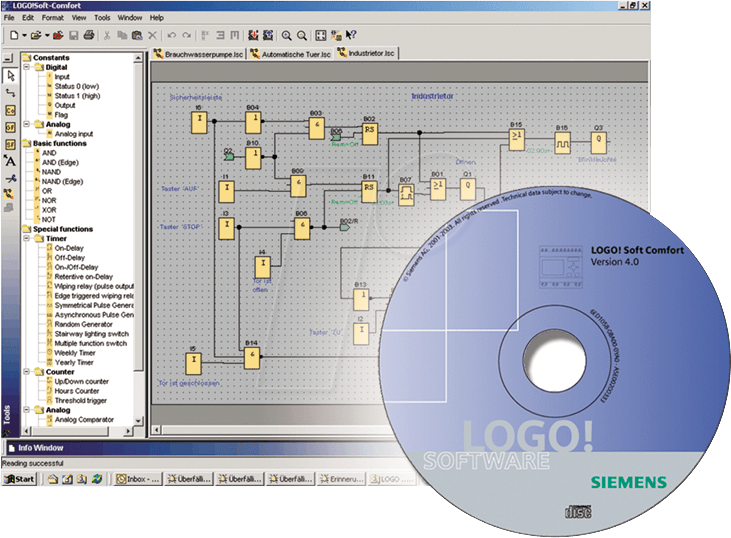Open the Inbox taskbar window button
Screen dimensions: 731x538
[139, 479]
